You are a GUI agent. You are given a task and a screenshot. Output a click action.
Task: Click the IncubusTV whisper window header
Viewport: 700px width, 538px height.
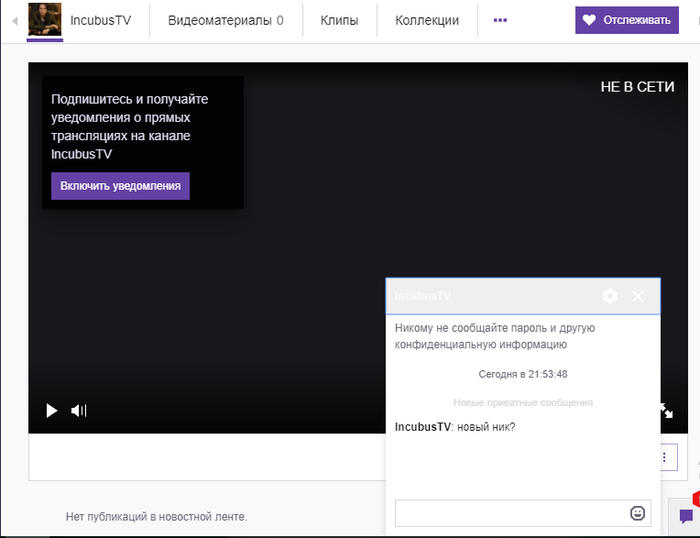(x=523, y=296)
